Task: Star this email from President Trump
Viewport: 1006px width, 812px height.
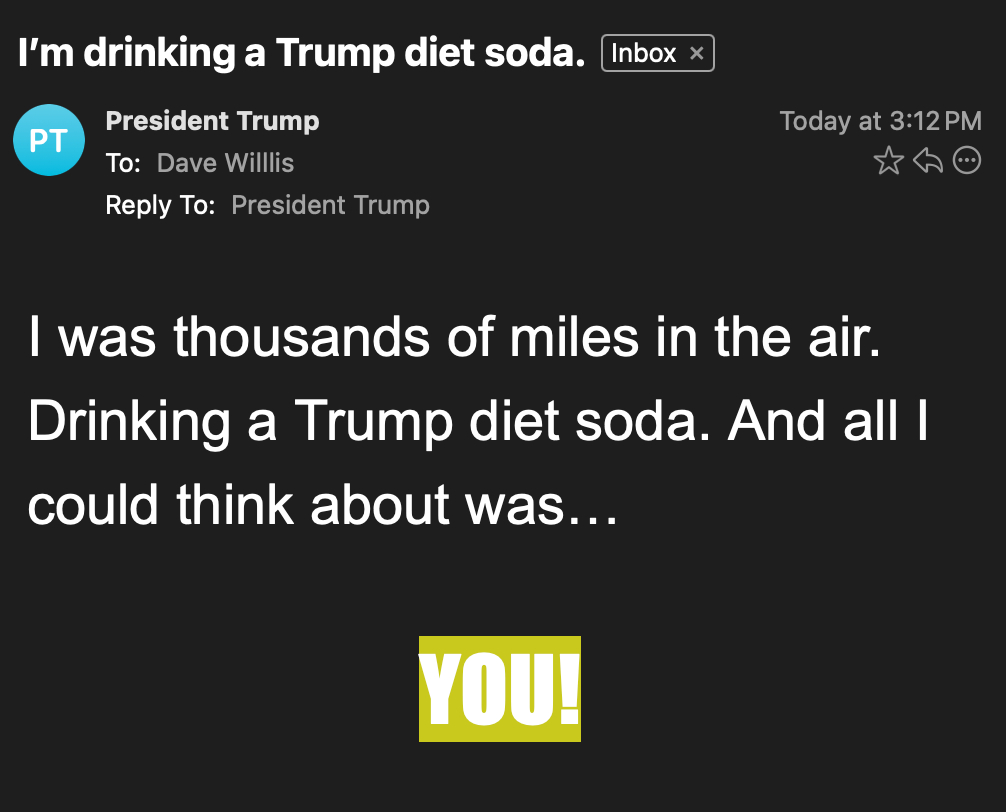Action: coord(888,161)
